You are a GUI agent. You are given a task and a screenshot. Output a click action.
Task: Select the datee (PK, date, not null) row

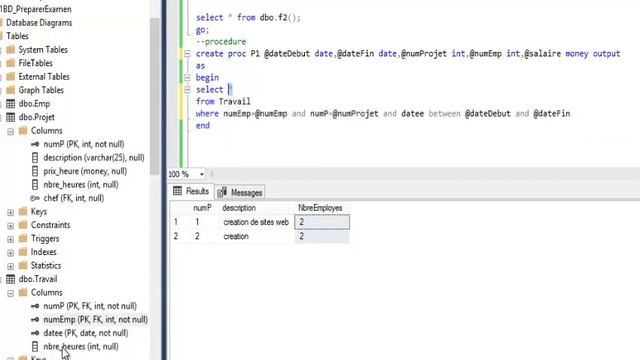(86, 333)
